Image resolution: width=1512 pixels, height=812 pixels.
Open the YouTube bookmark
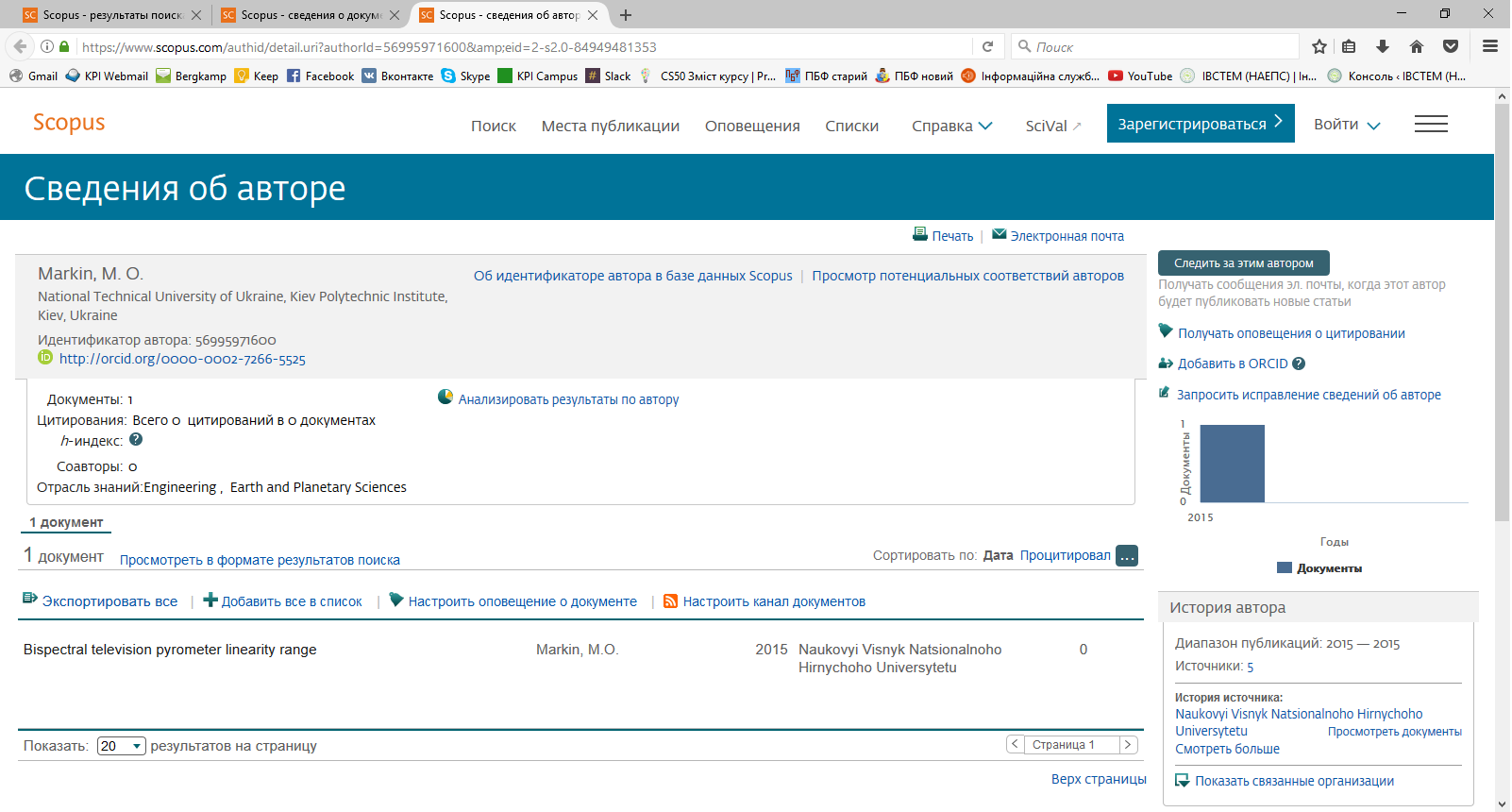point(1140,76)
